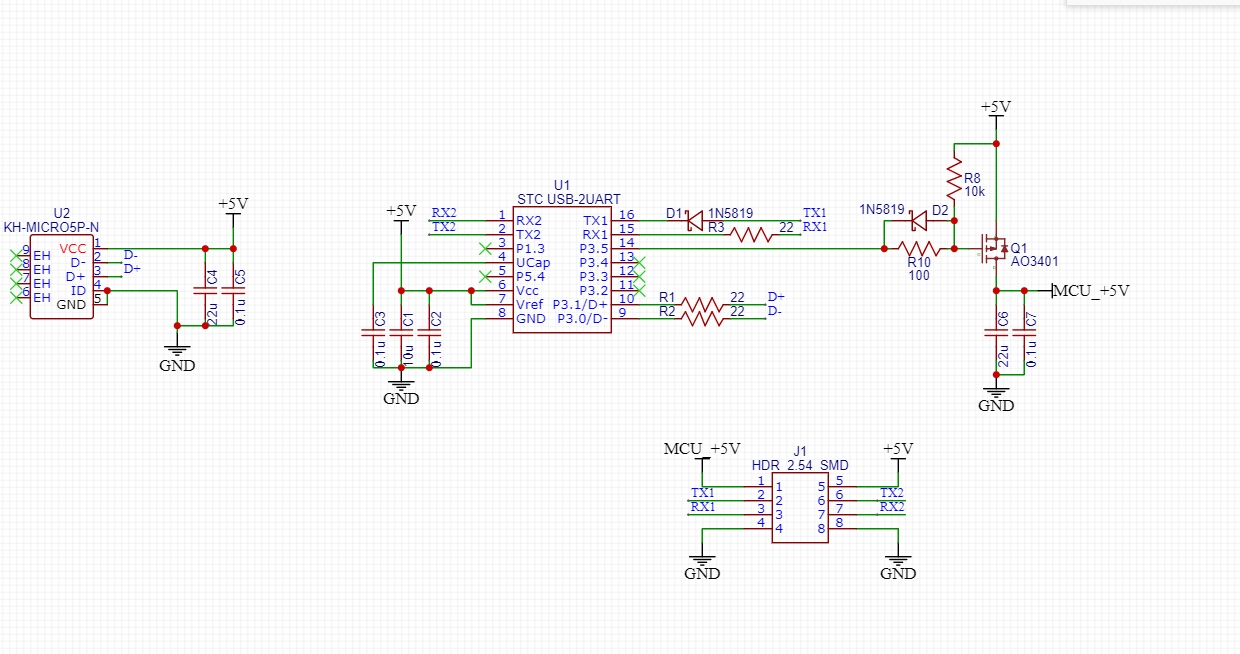
Task: Select the R10 100 ohm resistor symbol
Action: (x=920, y=248)
